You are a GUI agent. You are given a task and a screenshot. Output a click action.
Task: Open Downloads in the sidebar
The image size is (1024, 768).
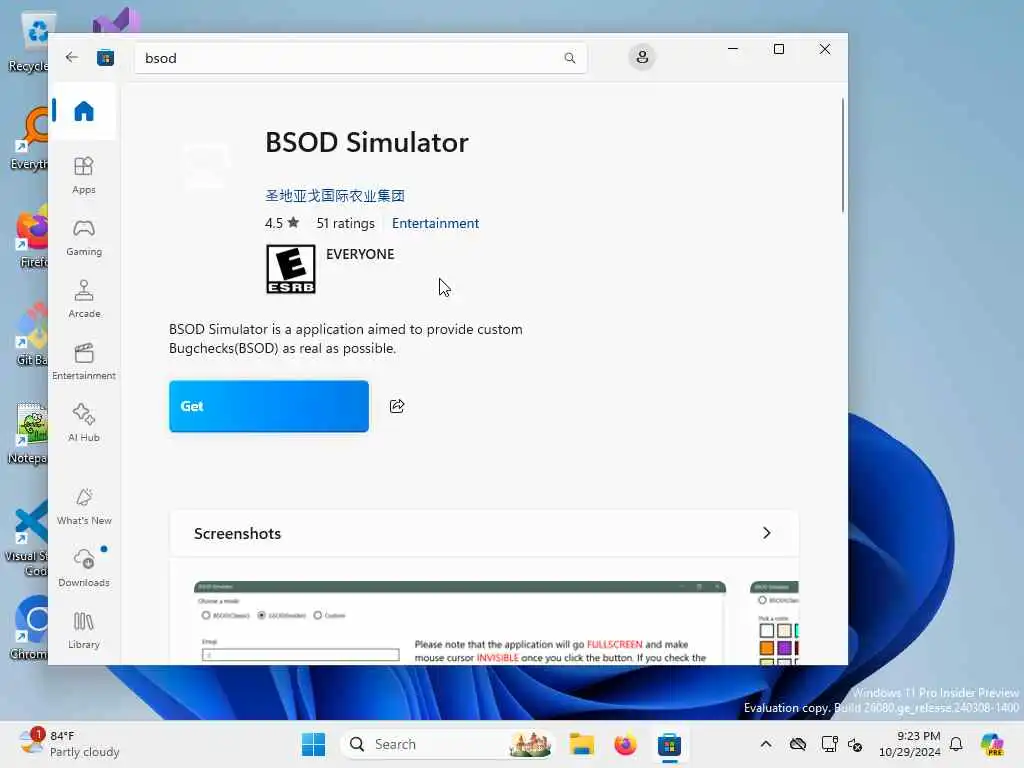[84, 568]
